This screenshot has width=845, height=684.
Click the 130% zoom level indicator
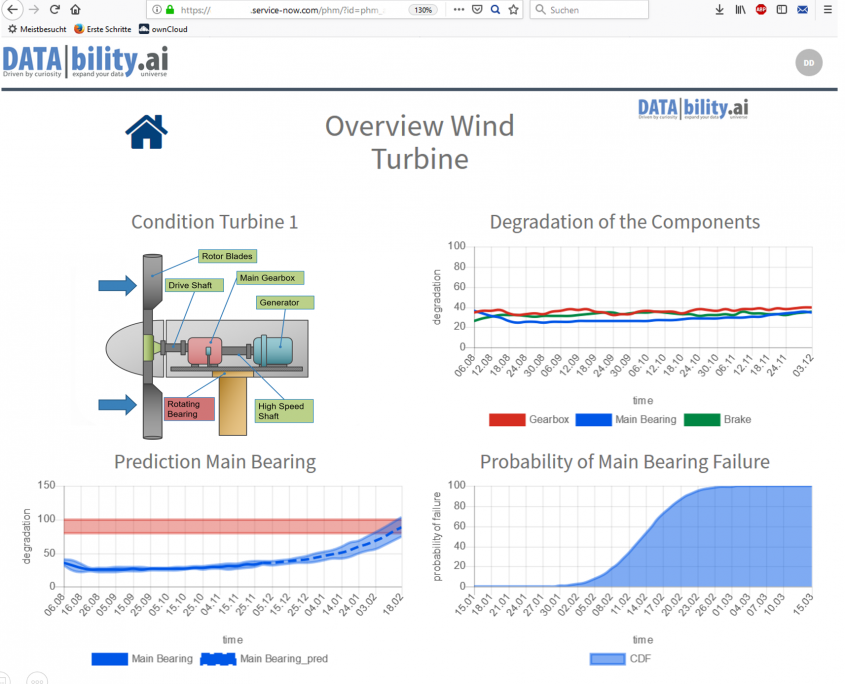click(423, 10)
